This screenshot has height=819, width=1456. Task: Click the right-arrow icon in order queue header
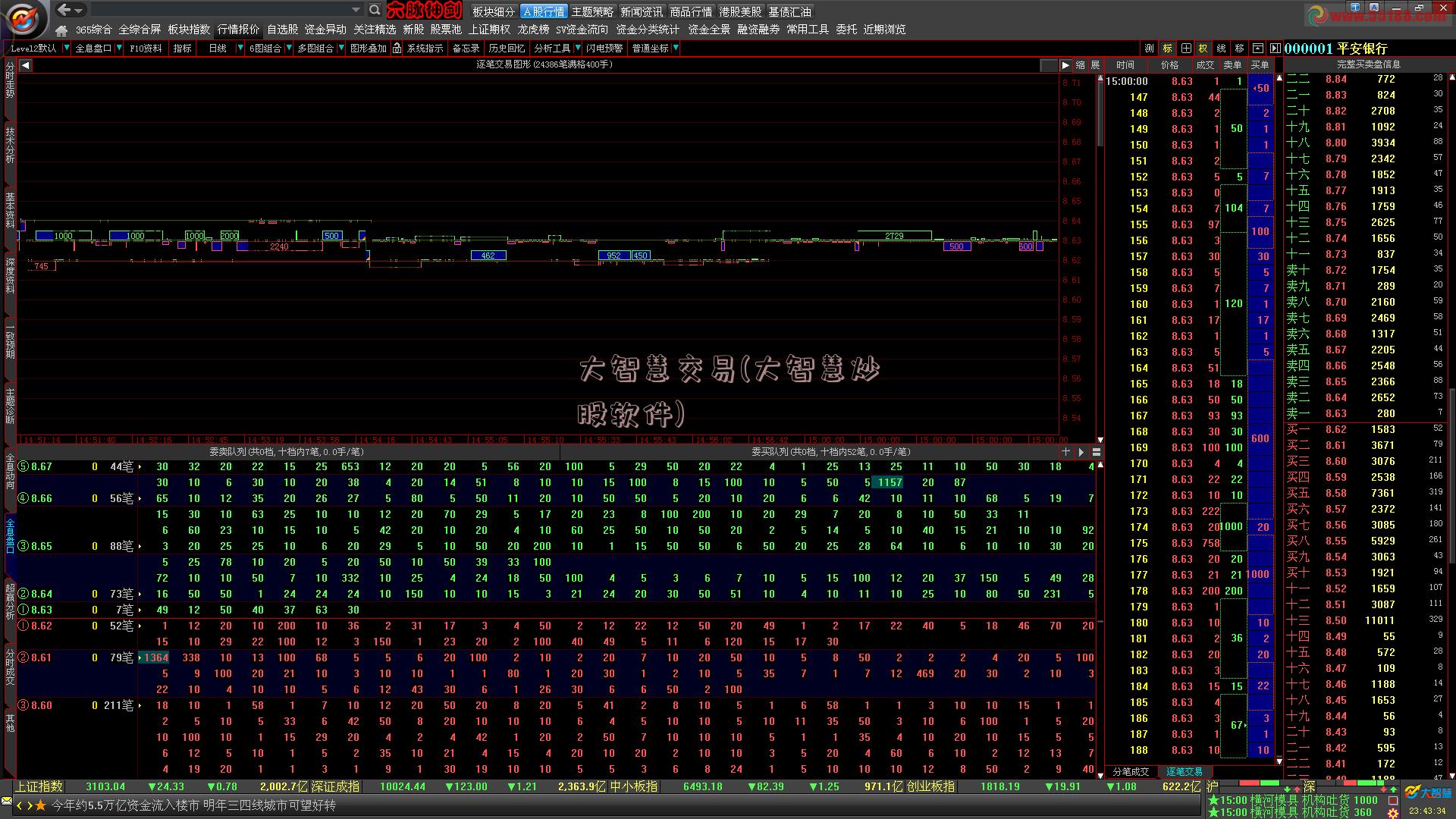pos(1081,451)
